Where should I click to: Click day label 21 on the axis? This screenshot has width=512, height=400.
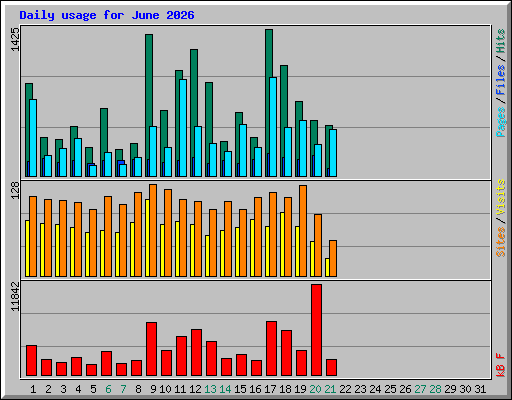coord(330,389)
